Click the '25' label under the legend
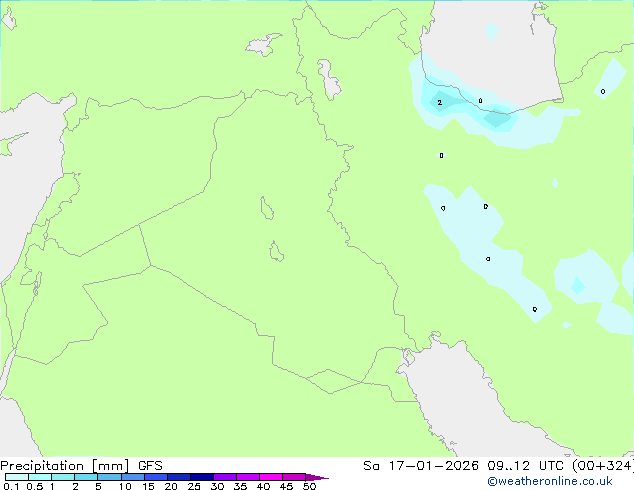 click(x=194, y=486)
